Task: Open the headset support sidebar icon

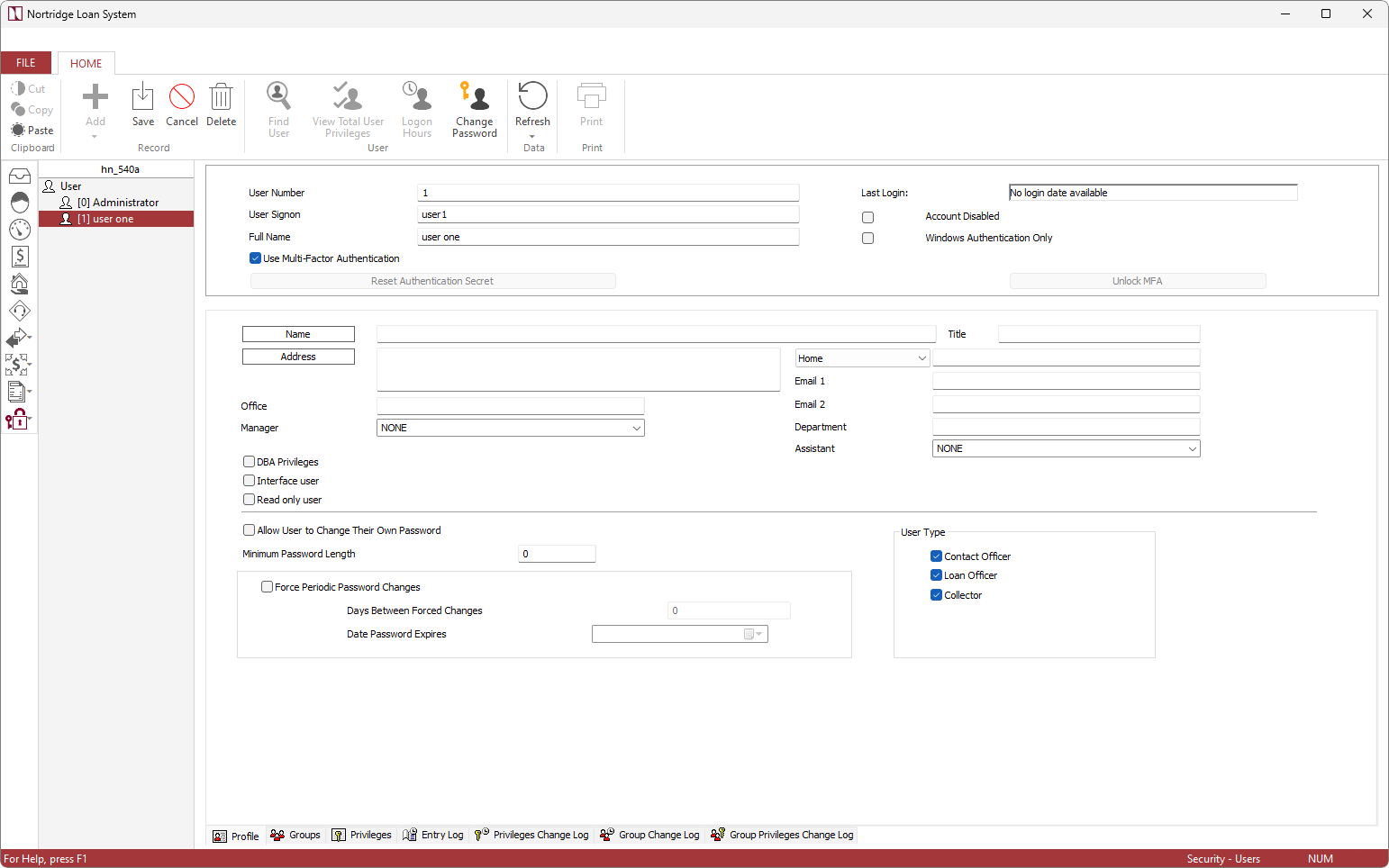Action: click(19, 311)
